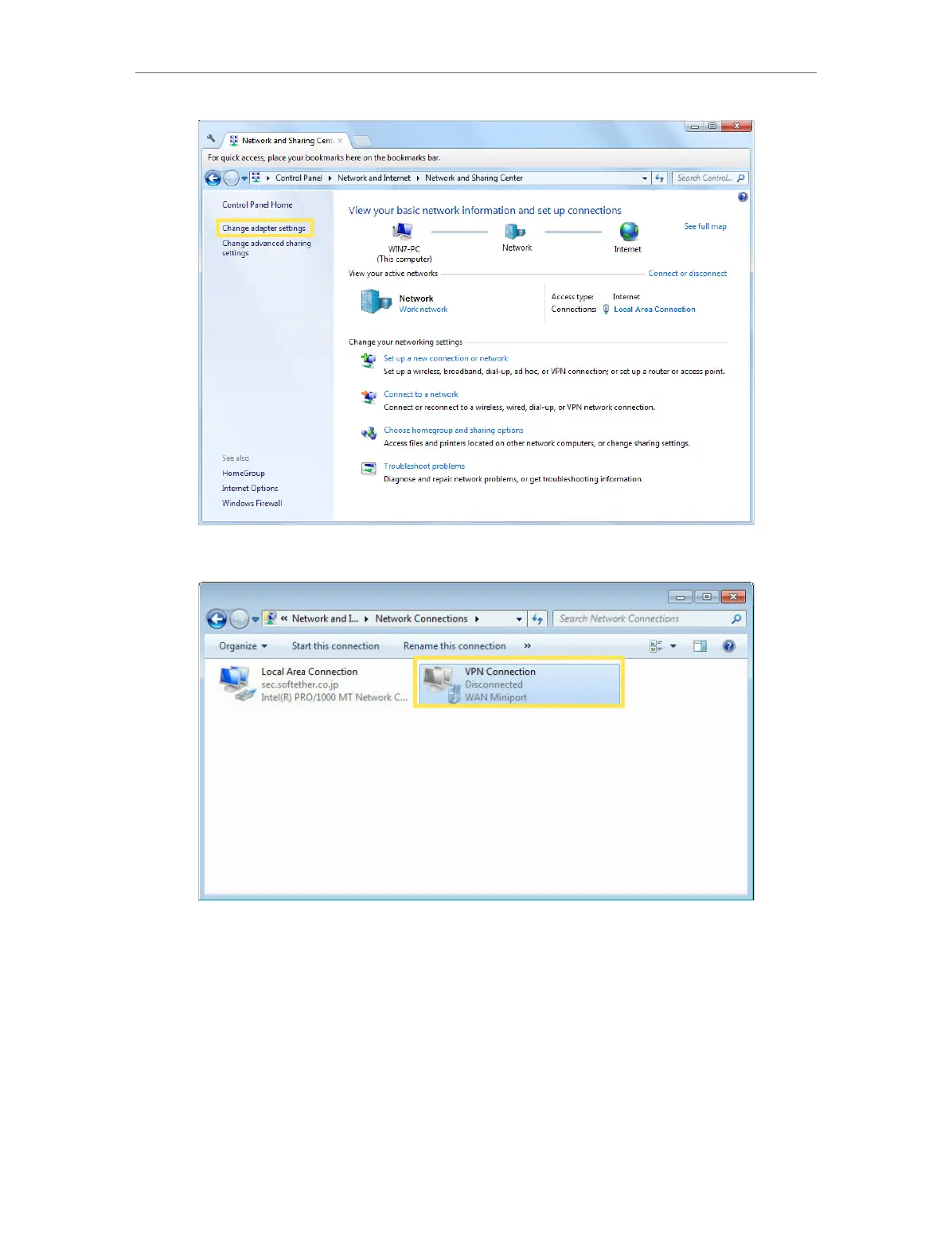
Task: Click refresh icon in Network Connections address bar
Action: click(x=537, y=619)
